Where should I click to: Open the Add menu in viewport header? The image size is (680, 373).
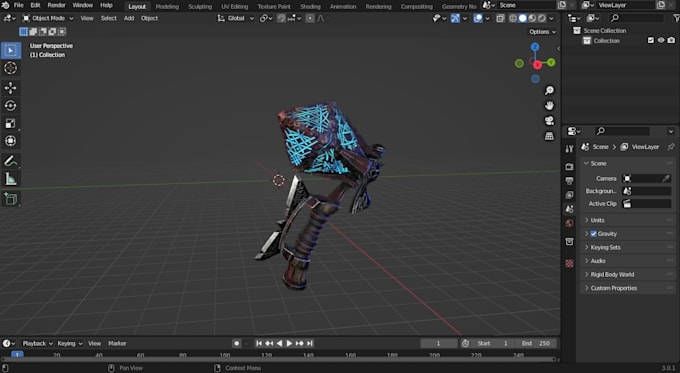(129, 18)
